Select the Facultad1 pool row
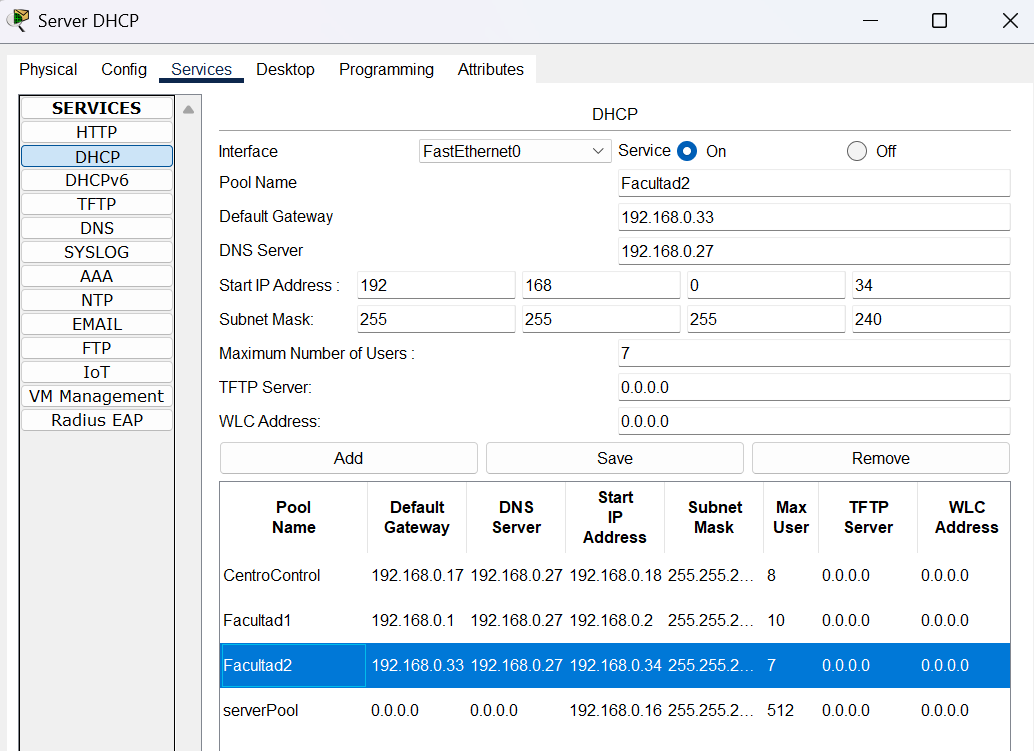This screenshot has width=1034, height=751. pos(615,620)
